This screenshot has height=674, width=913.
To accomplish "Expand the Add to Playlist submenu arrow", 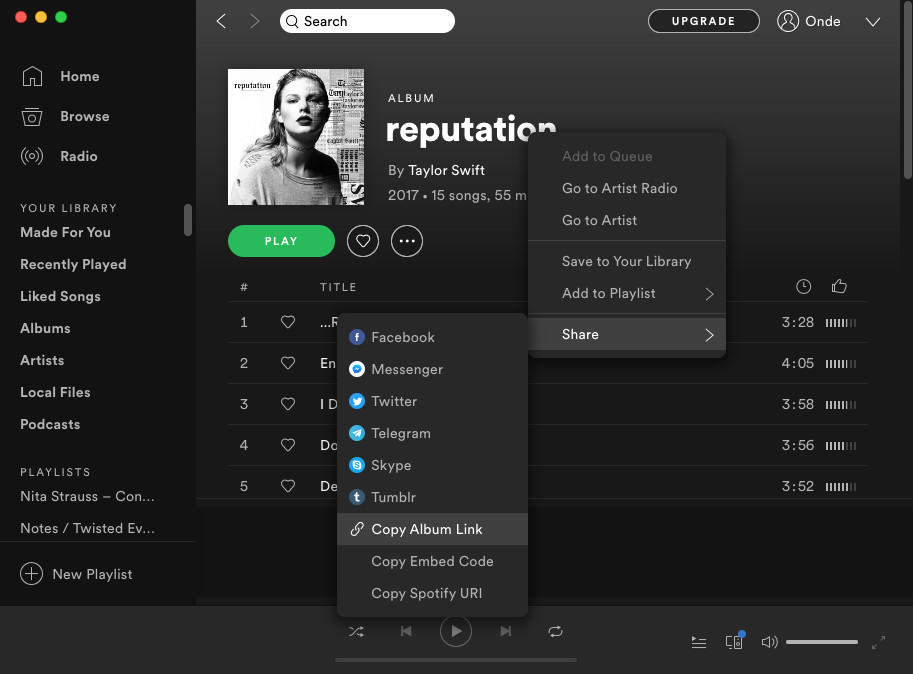I will click(x=709, y=294).
